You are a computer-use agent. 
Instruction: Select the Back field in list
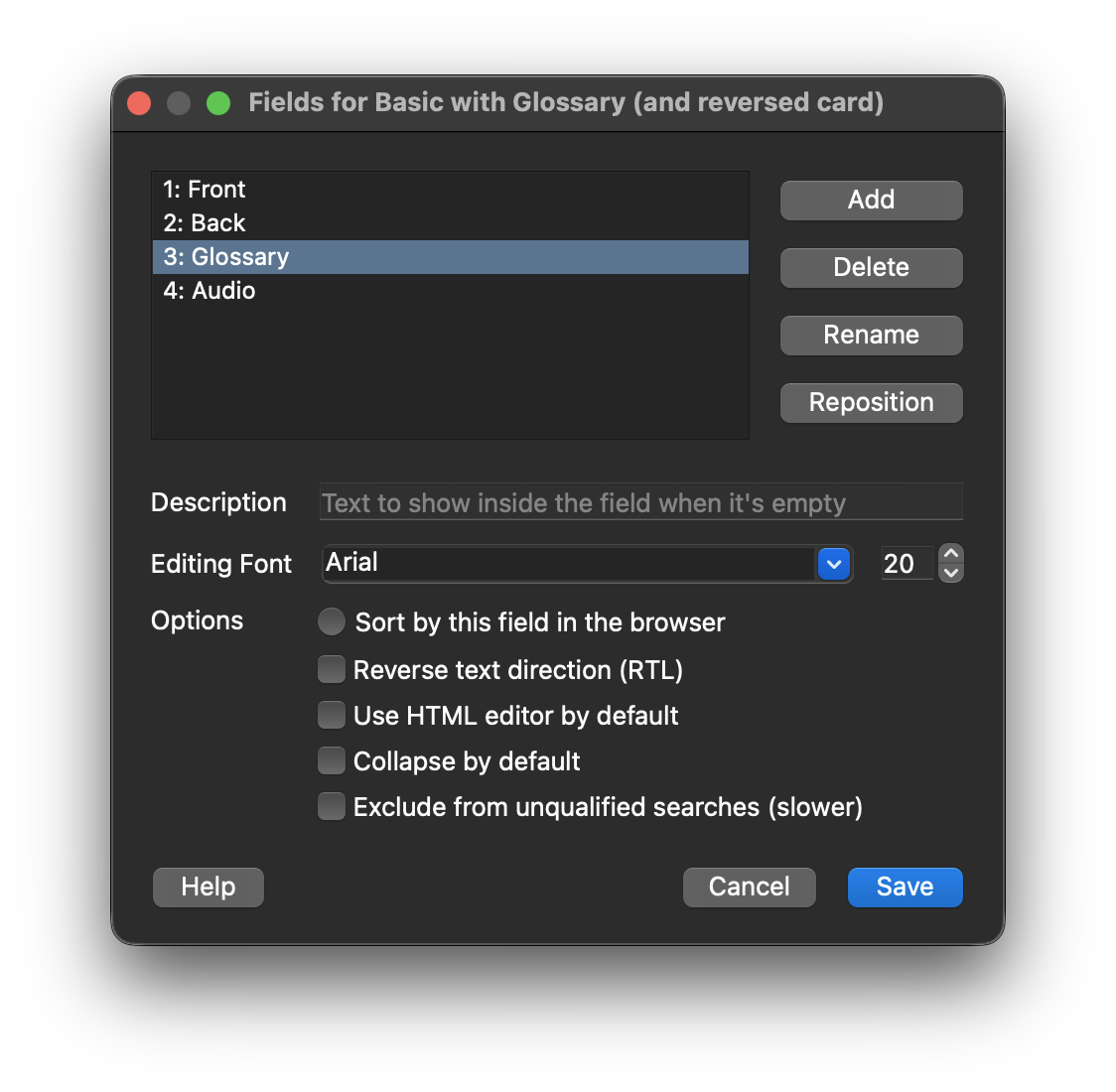click(205, 223)
